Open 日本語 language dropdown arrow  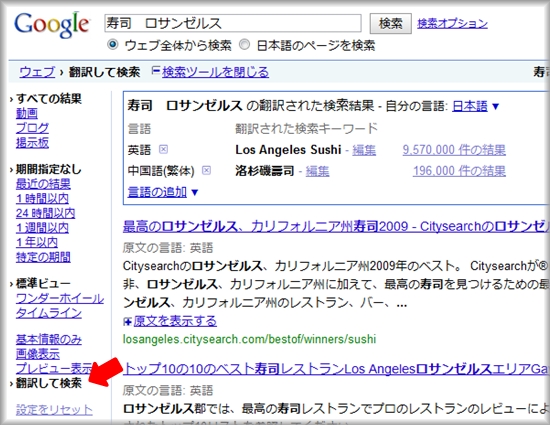495,106
